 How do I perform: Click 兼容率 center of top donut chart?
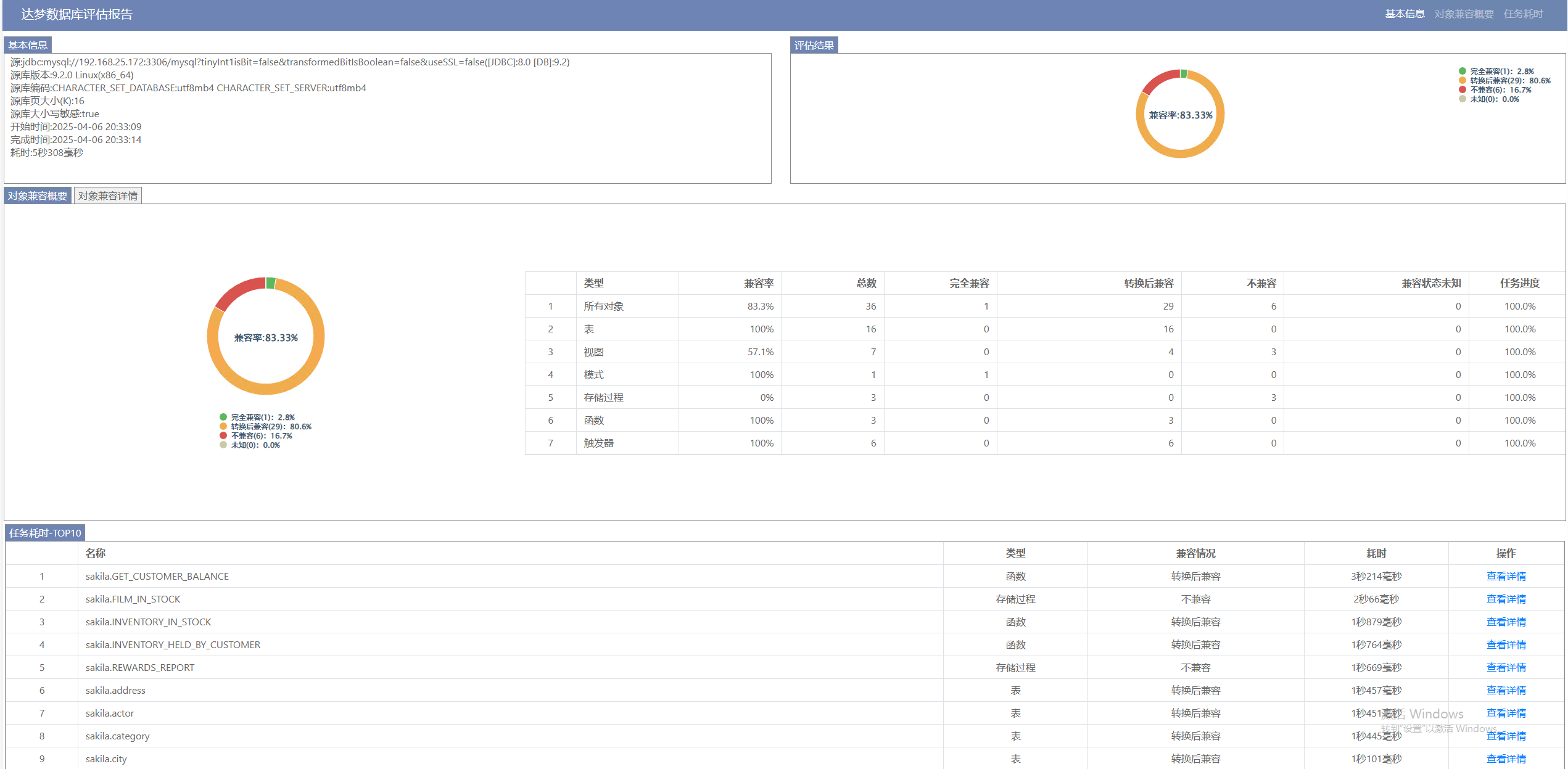(1180, 115)
